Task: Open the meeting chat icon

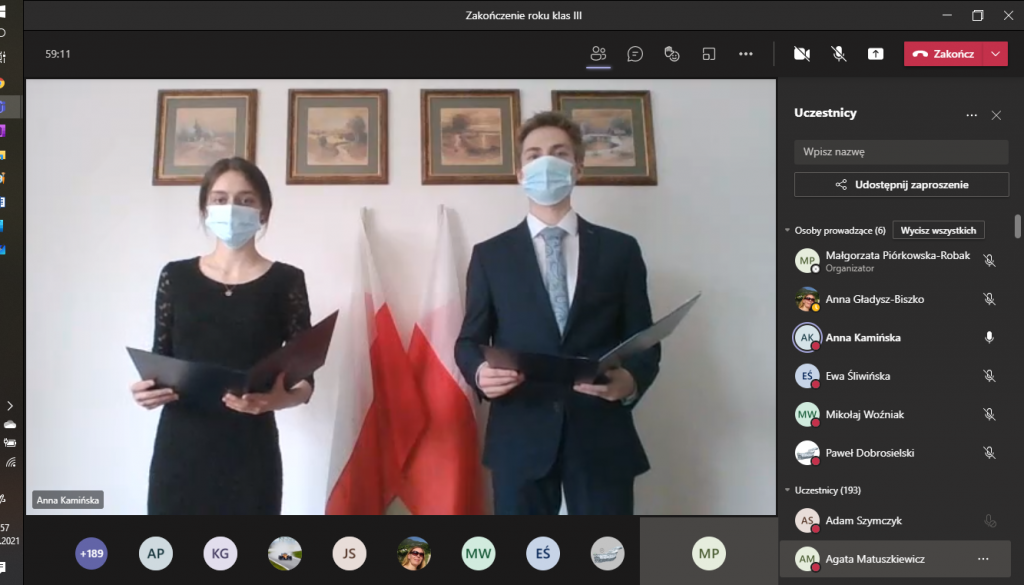Action: 635,54
